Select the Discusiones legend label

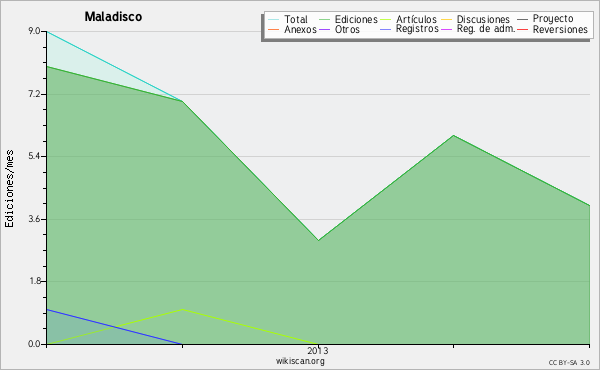click(483, 19)
